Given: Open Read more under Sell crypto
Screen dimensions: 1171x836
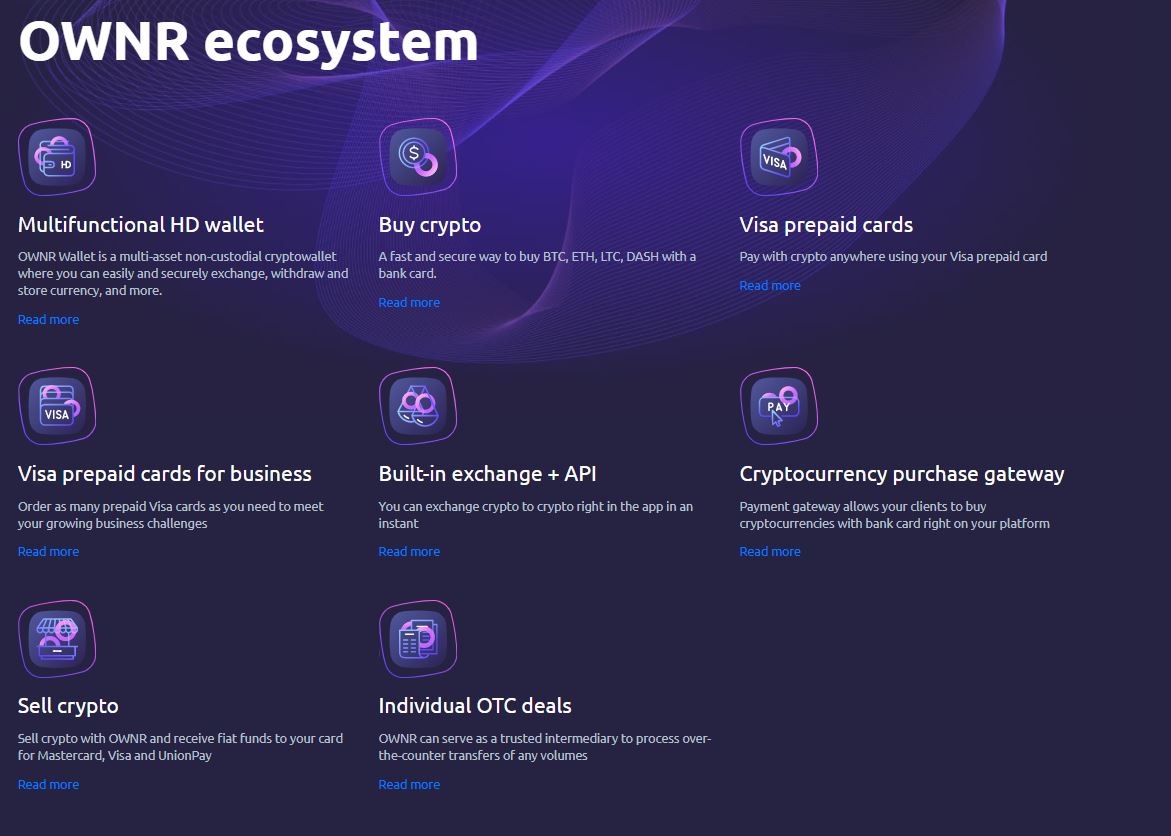Looking at the screenshot, I should (x=48, y=784).
